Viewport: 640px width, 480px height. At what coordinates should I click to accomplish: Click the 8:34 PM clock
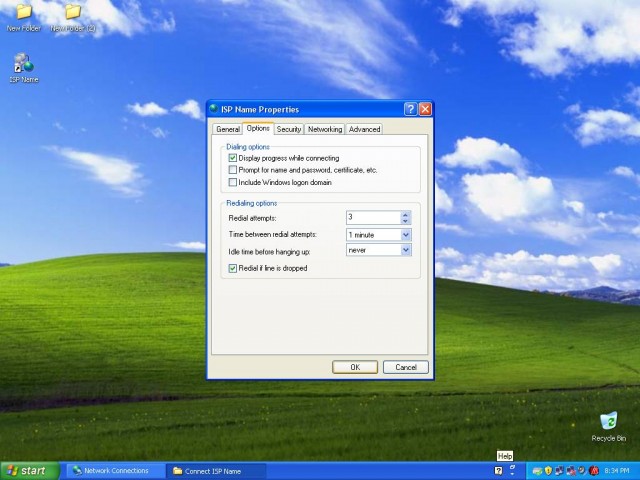[617, 471]
